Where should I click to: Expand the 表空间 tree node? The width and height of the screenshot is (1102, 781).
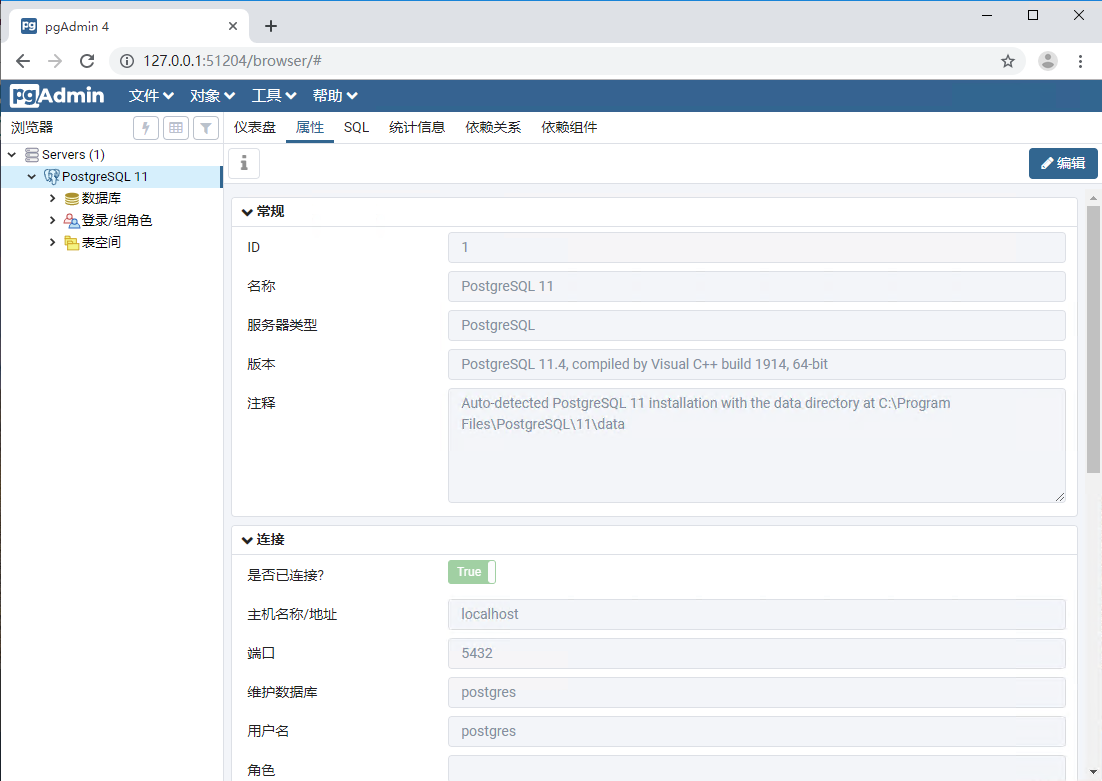pyautogui.click(x=52, y=243)
